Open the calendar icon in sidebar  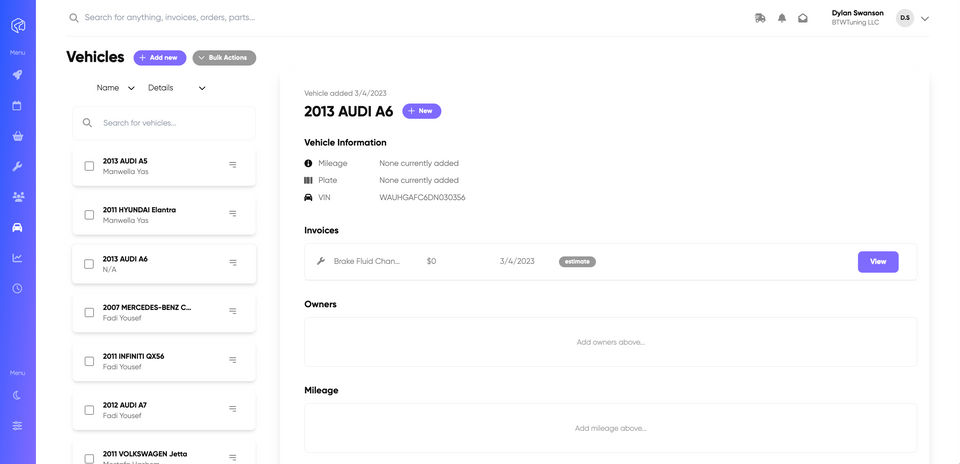tap(17, 105)
